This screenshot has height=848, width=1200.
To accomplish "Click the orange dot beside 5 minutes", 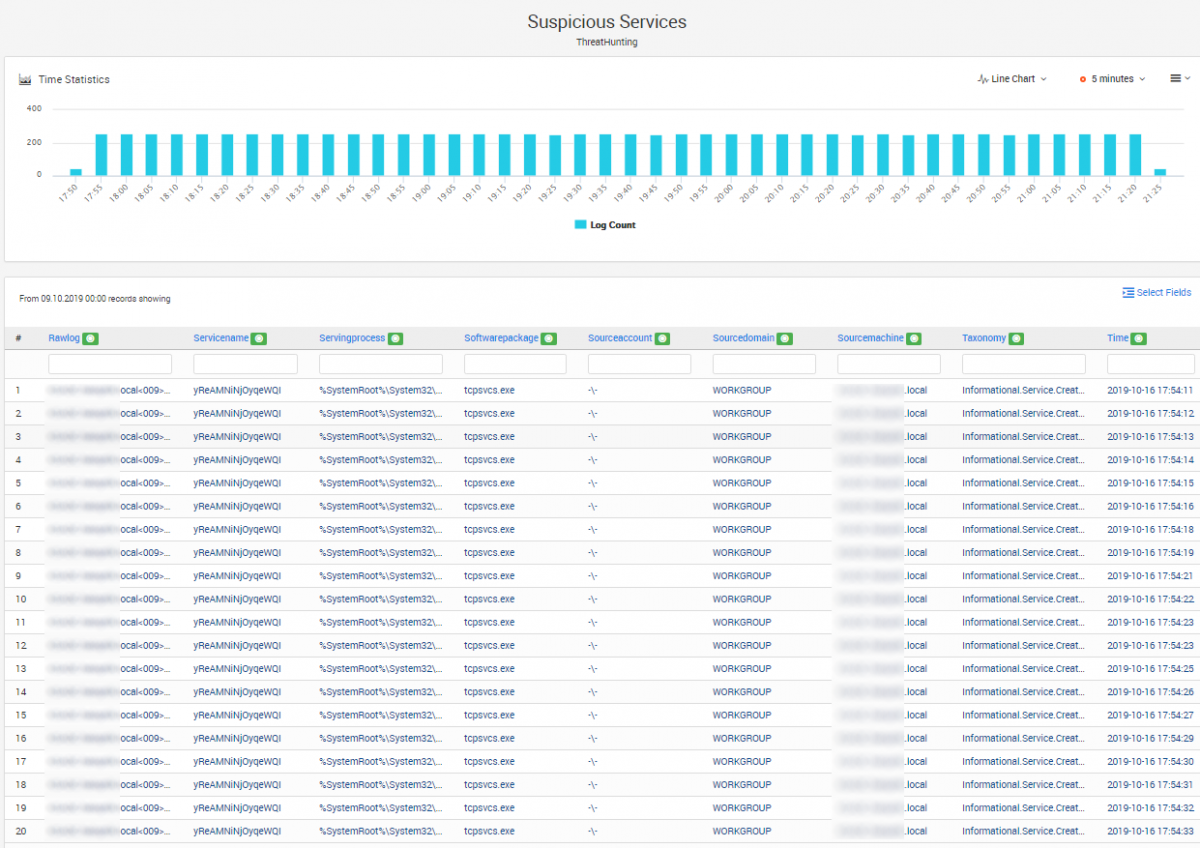I will tap(1082, 78).
